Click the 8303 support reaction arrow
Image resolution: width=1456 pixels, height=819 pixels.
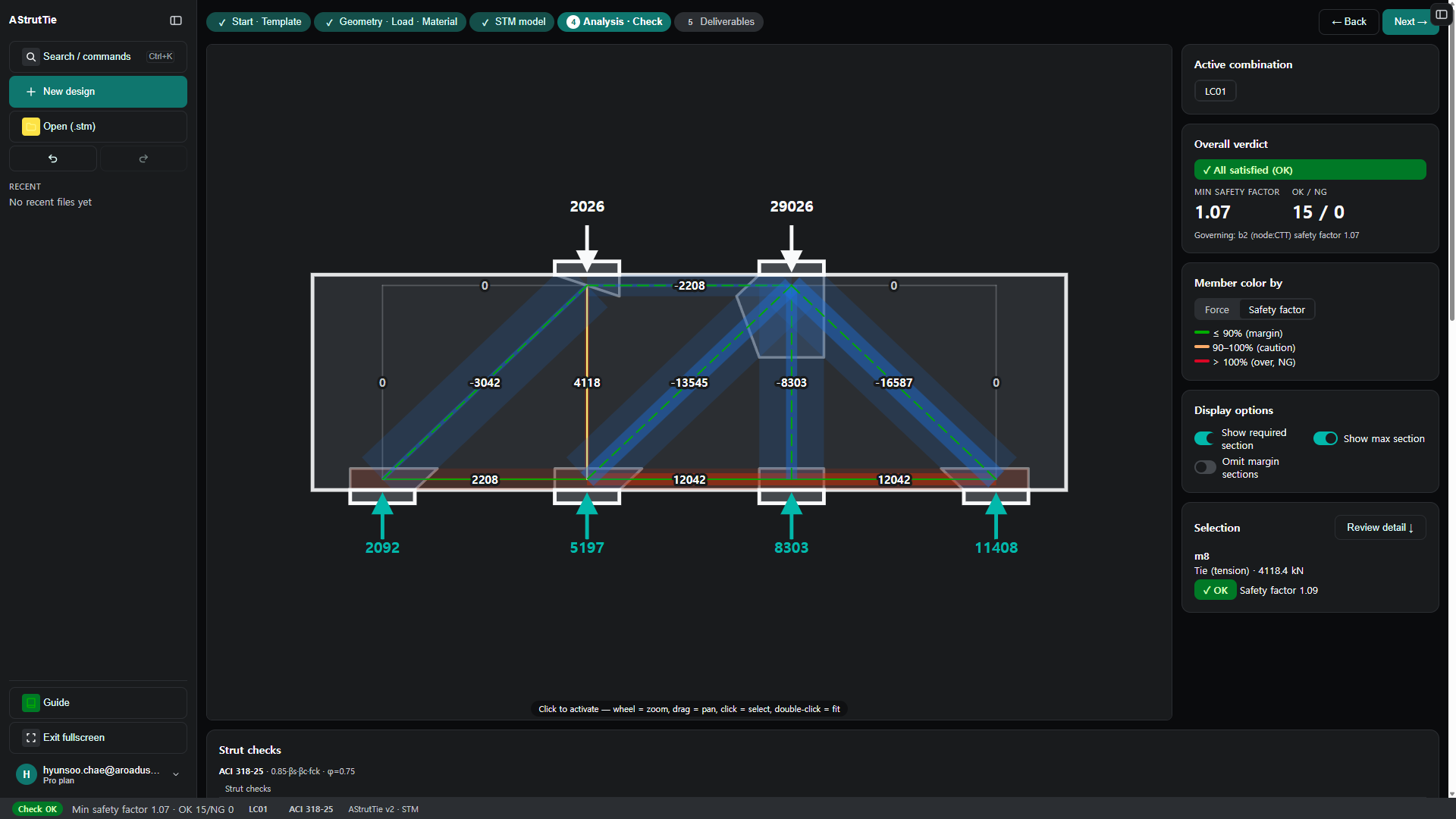(x=791, y=516)
